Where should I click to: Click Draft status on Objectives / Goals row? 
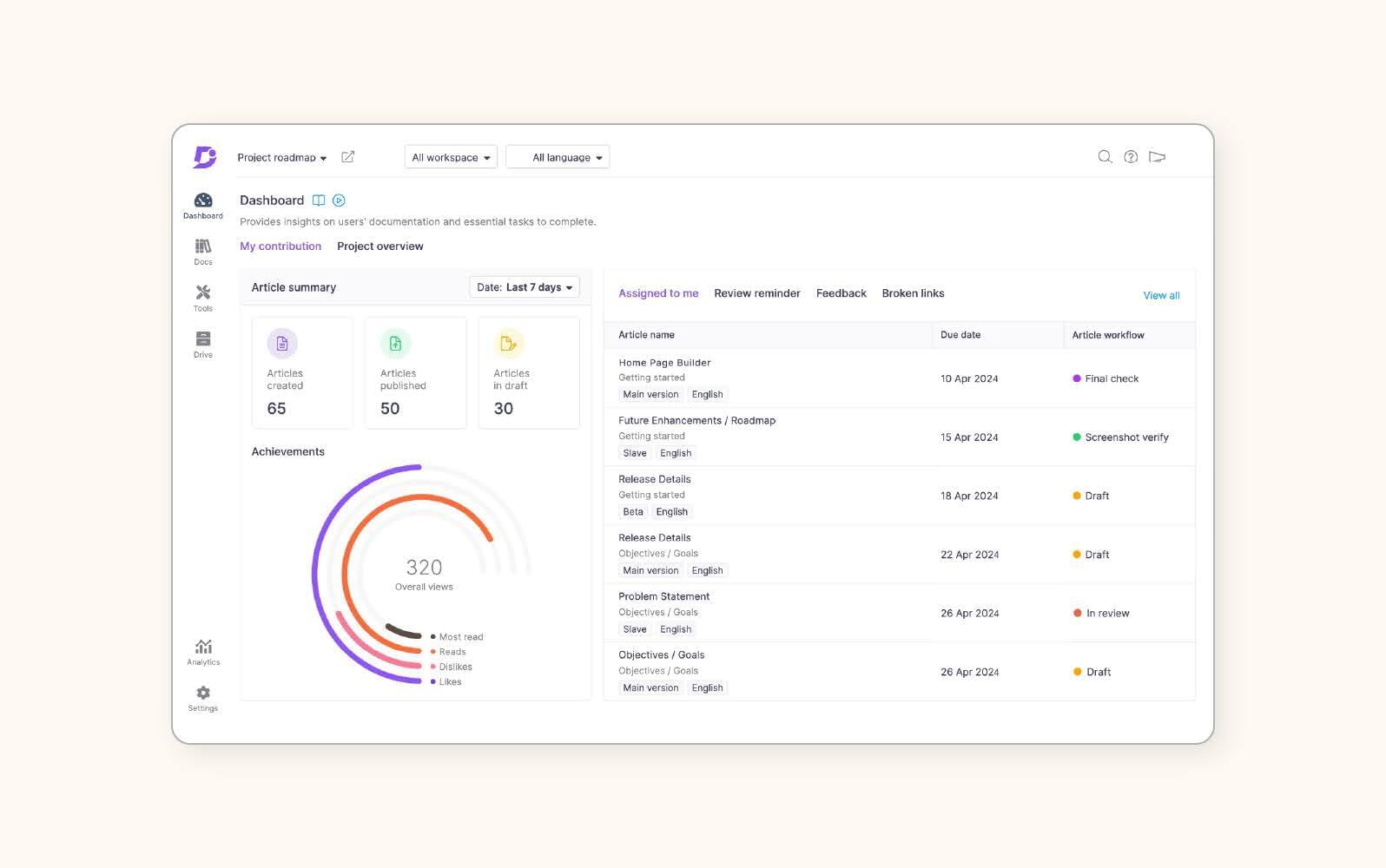(x=1092, y=672)
